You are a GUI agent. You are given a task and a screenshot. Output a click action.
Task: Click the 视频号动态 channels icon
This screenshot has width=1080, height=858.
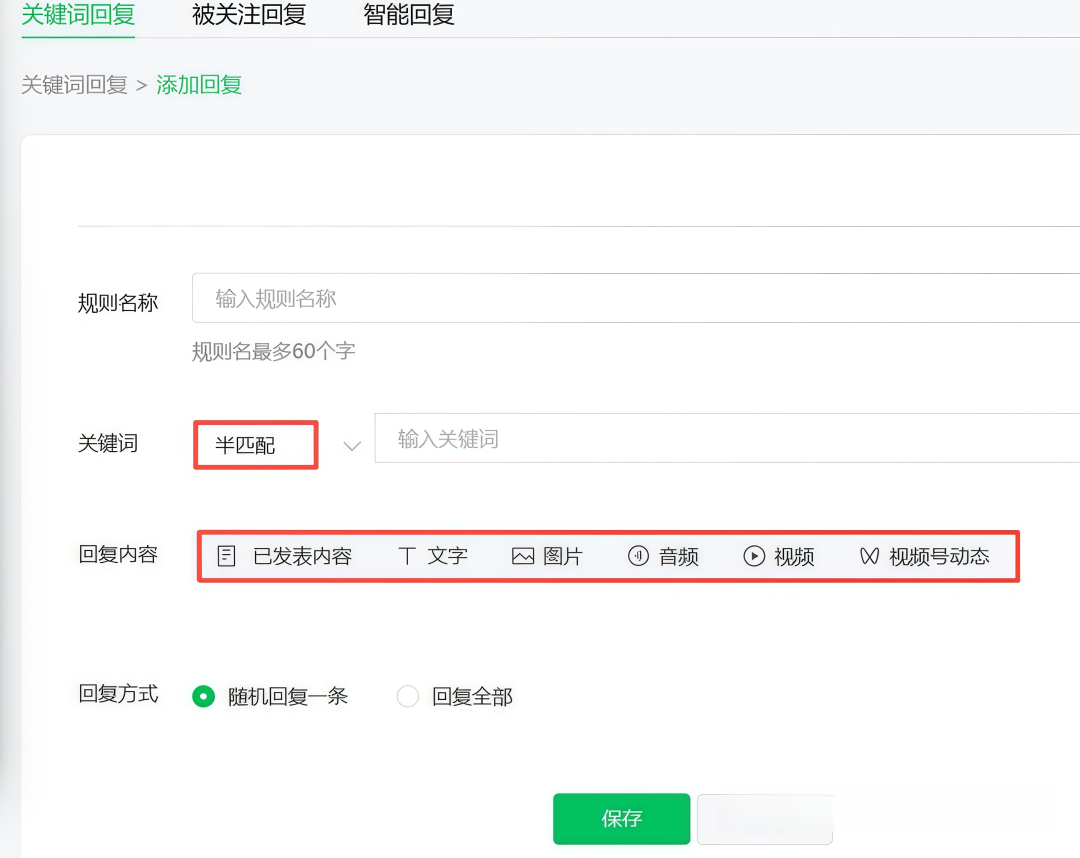pyautogui.click(x=869, y=556)
